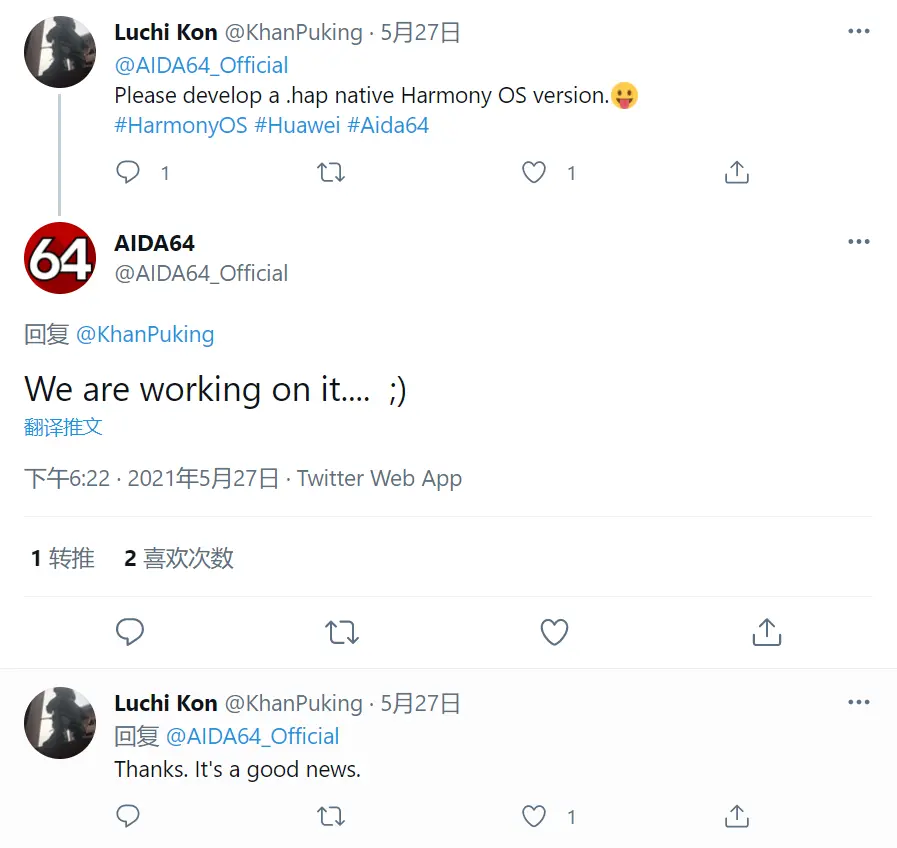Click the 翻译推文 translate link
Viewport: 897px width, 848px height.
[63, 427]
